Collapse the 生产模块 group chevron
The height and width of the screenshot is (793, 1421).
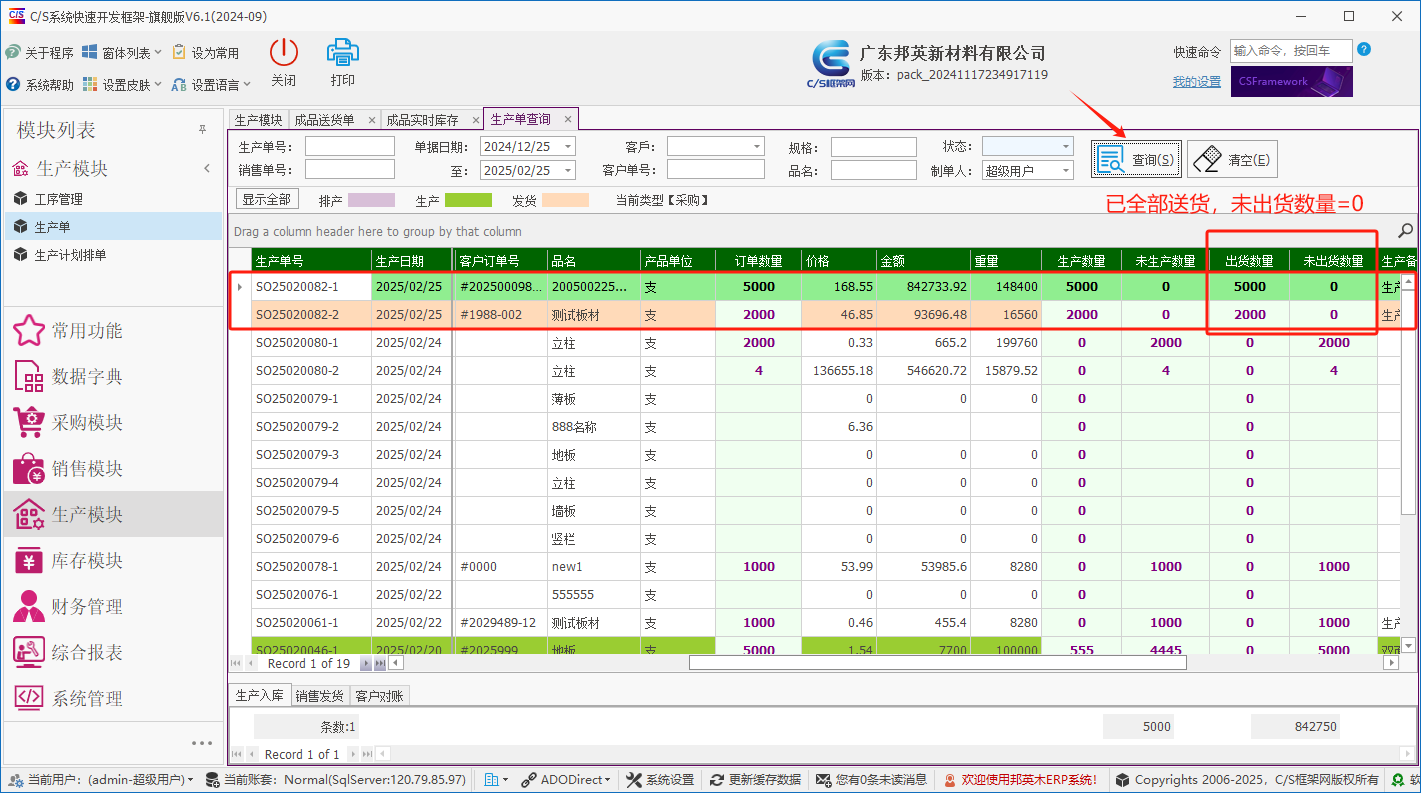point(207,168)
